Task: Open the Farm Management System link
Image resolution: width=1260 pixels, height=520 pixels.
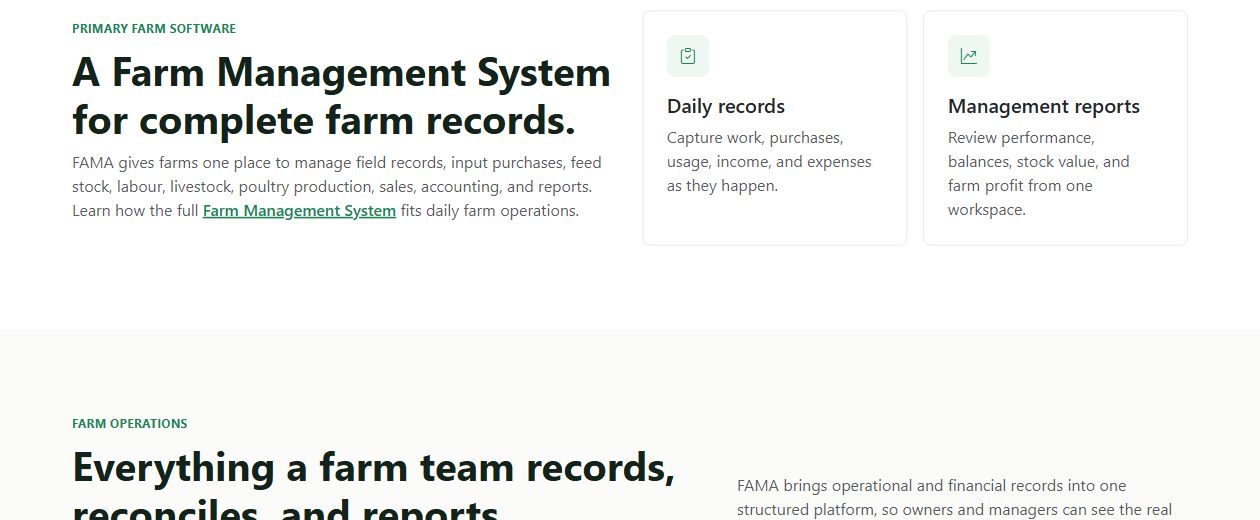Action: (299, 211)
